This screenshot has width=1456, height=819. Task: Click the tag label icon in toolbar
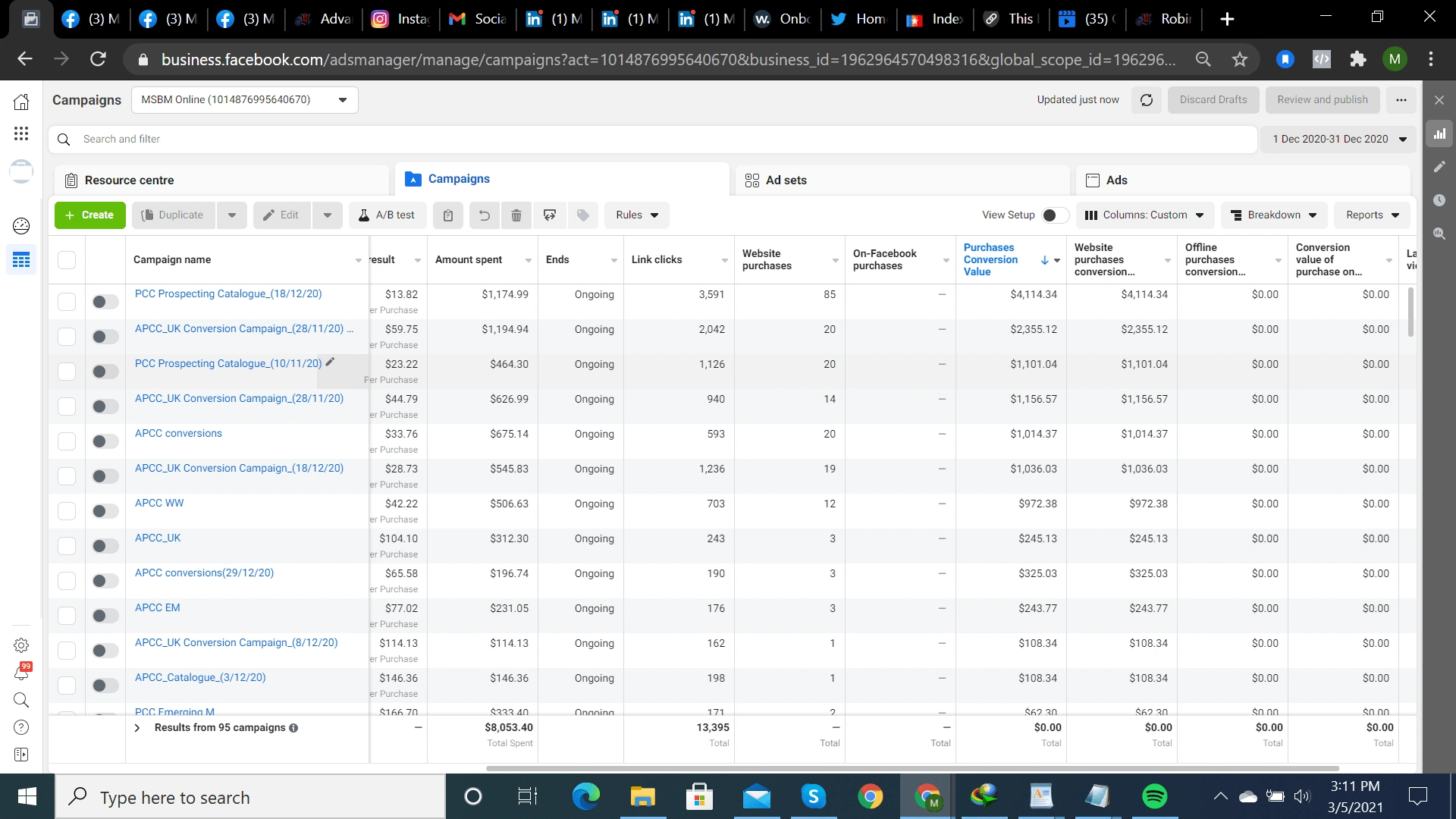point(583,215)
